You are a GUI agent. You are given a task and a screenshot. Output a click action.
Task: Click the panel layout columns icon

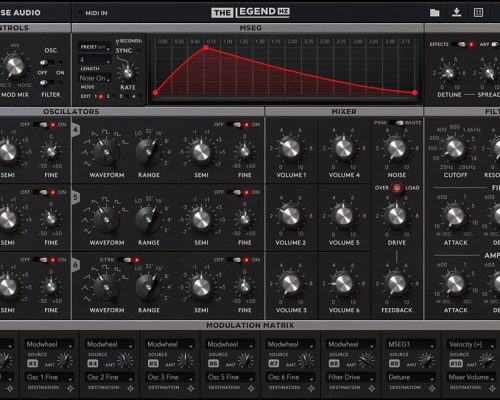[478, 13]
